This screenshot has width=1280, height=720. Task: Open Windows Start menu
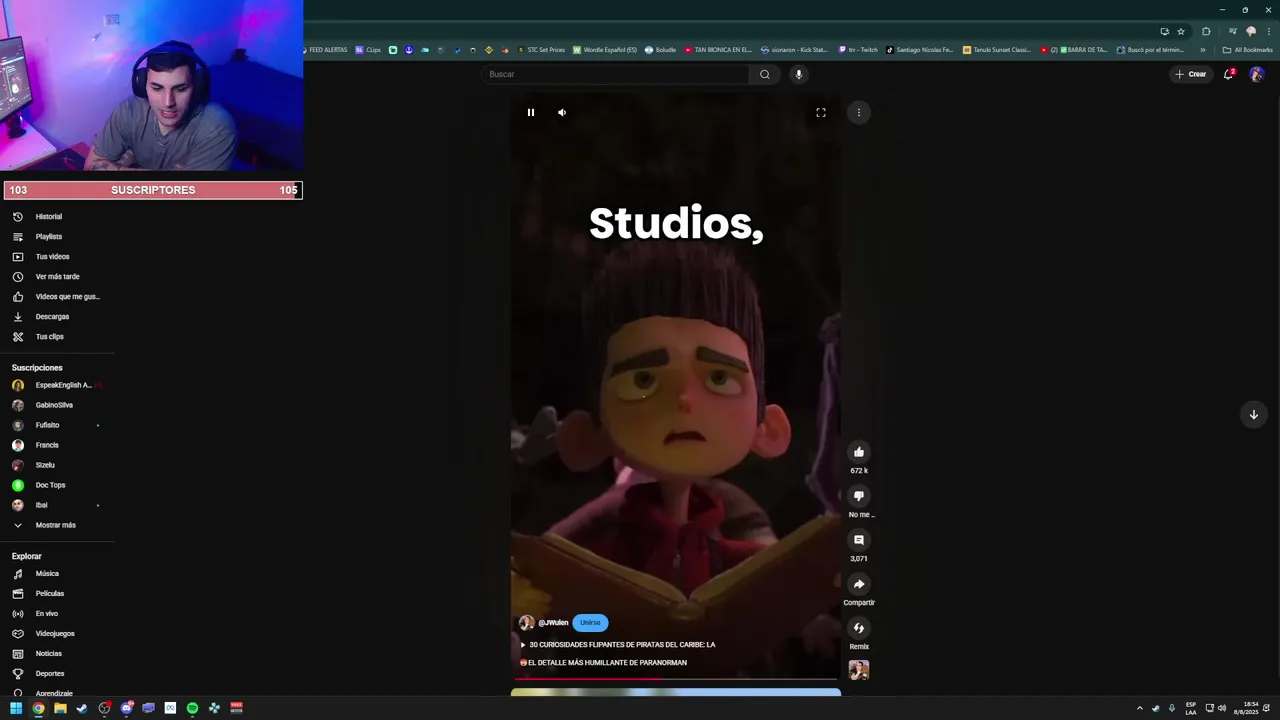pyautogui.click(x=16, y=708)
